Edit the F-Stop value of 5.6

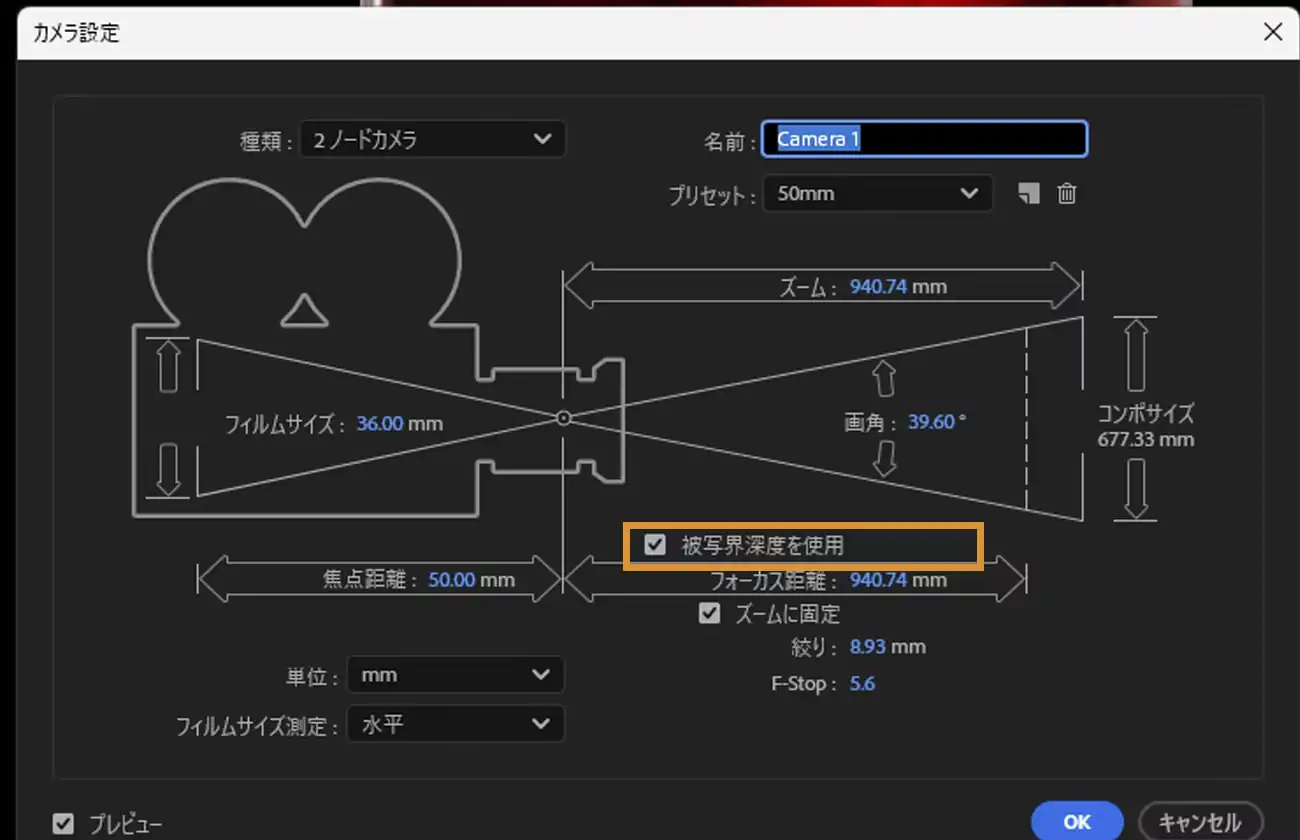coord(862,683)
